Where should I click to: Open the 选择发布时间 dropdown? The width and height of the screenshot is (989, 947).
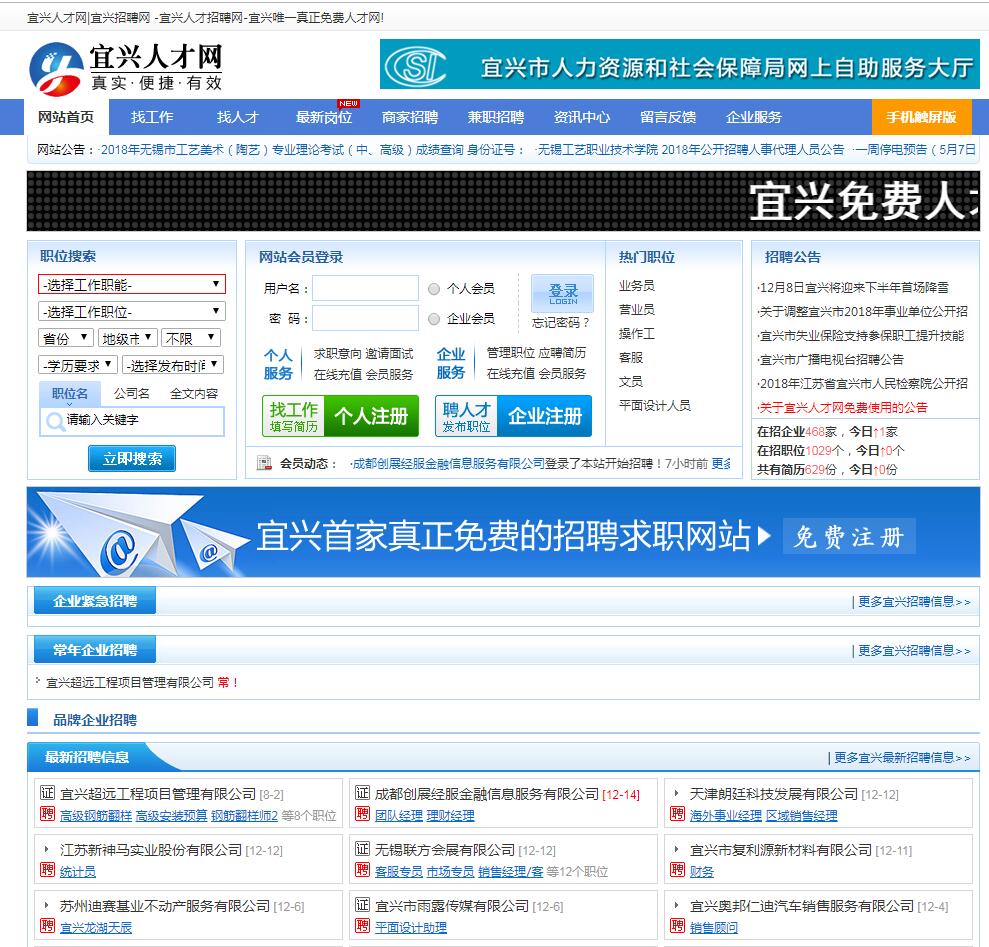(x=172, y=365)
